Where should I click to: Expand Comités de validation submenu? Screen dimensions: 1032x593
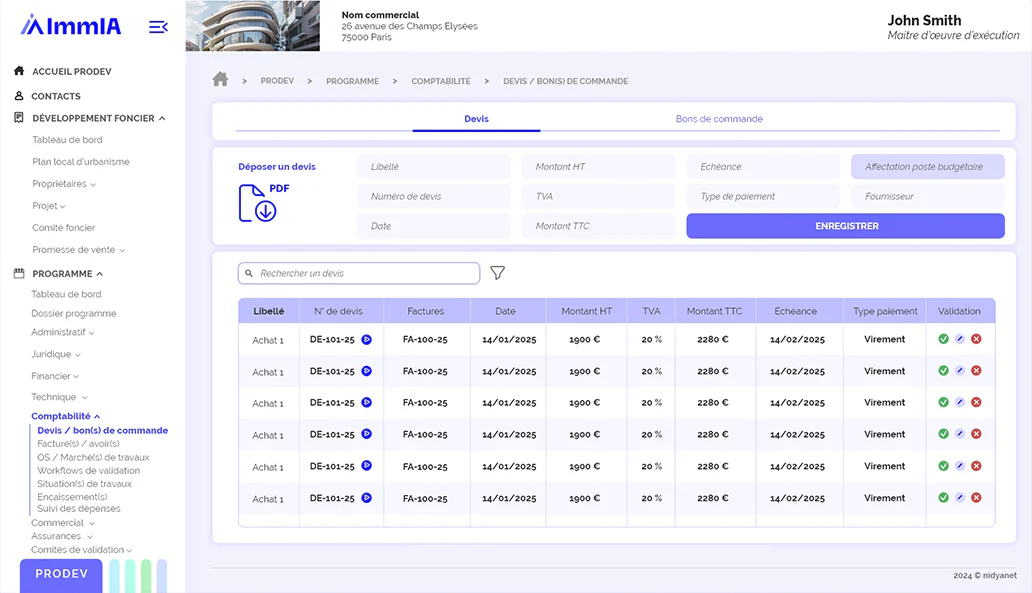[x=129, y=550]
